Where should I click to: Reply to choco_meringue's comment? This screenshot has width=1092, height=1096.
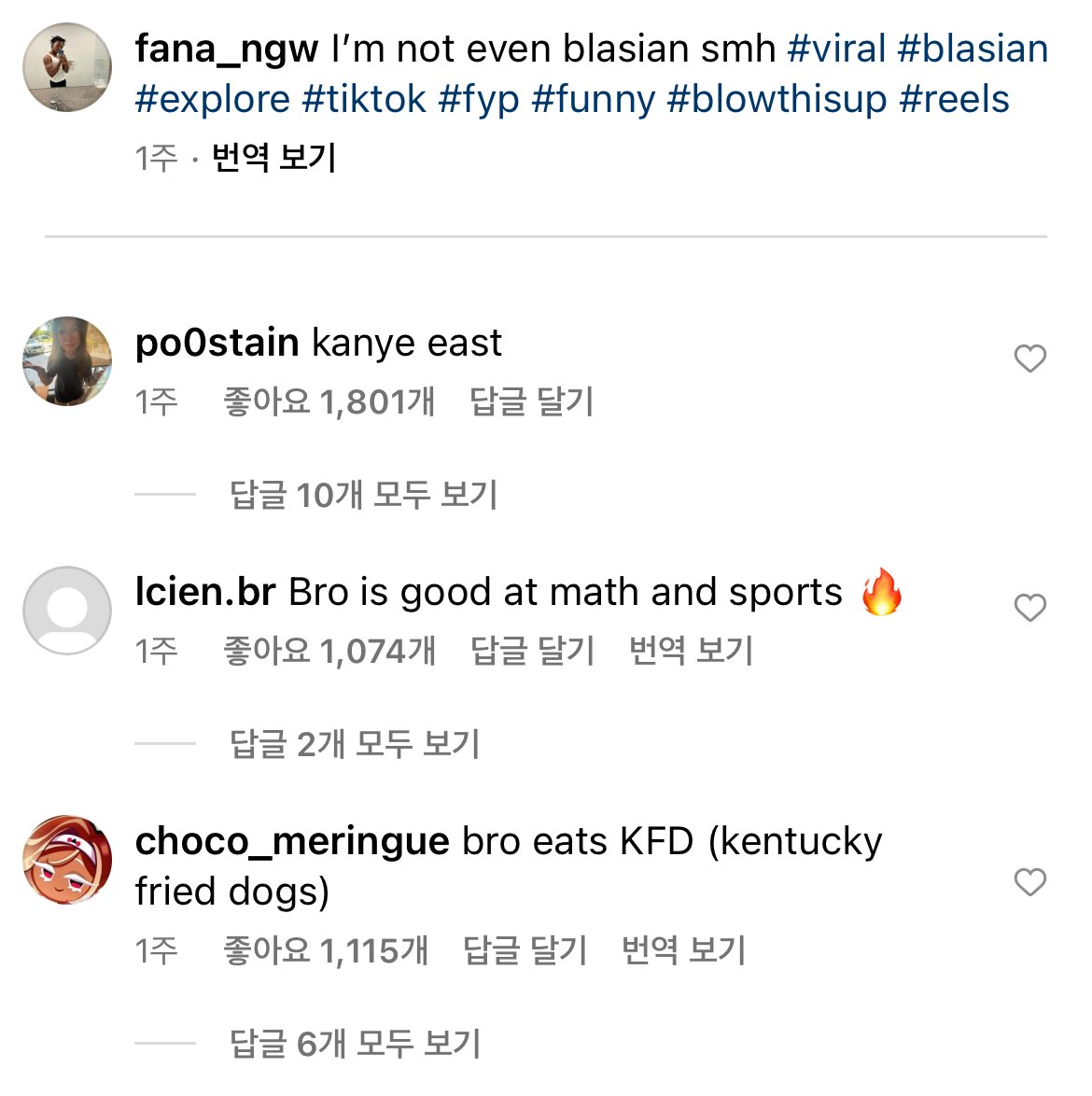click(525, 950)
